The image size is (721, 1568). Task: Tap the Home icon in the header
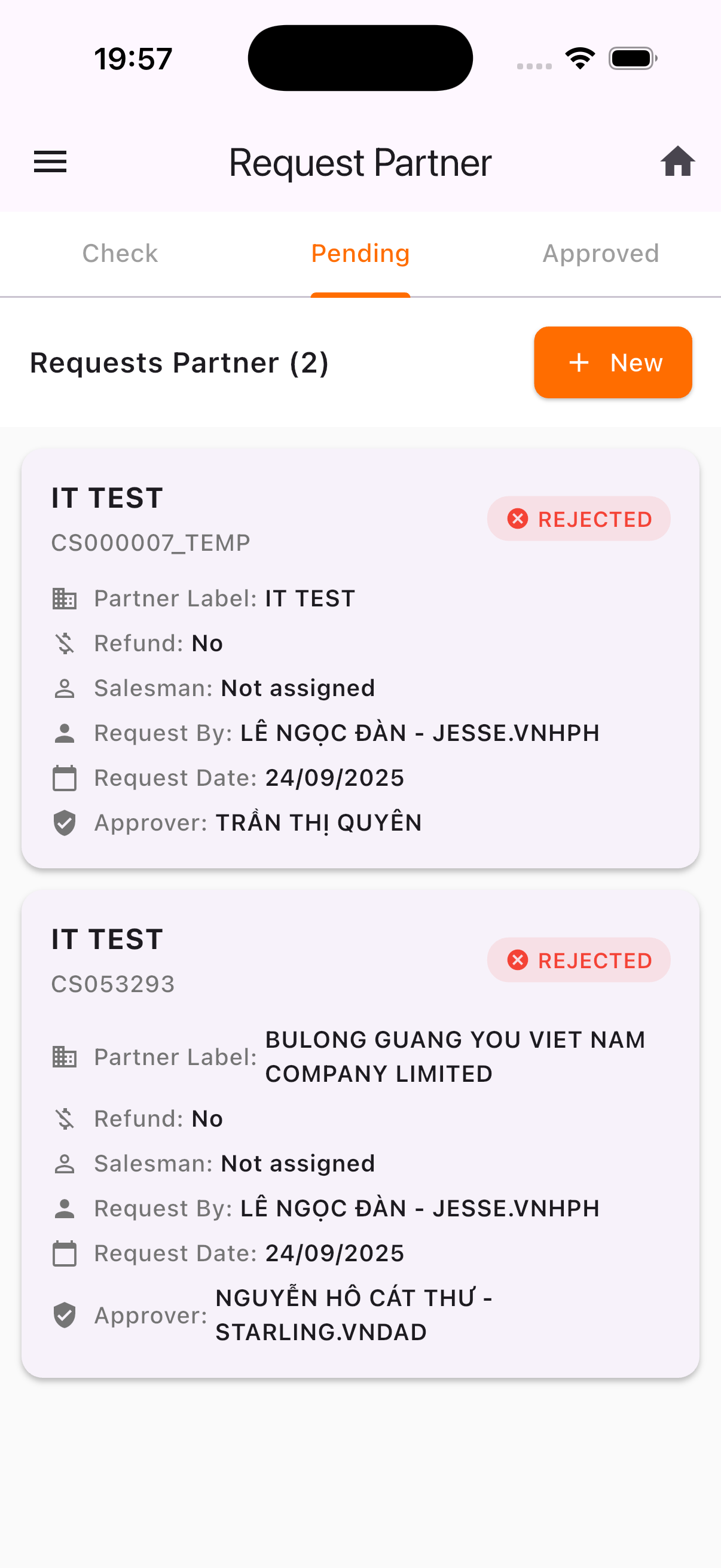click(678, 161)
